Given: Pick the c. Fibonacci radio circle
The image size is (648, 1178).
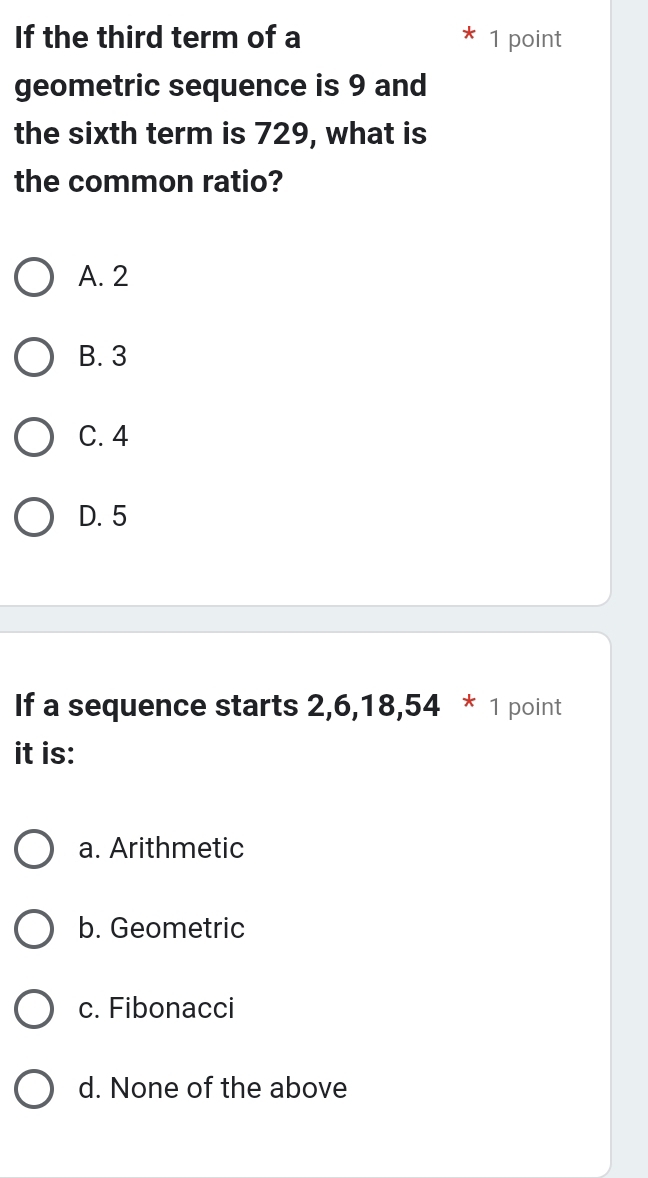Looking at the screenshot, I should click(35, 1010).
